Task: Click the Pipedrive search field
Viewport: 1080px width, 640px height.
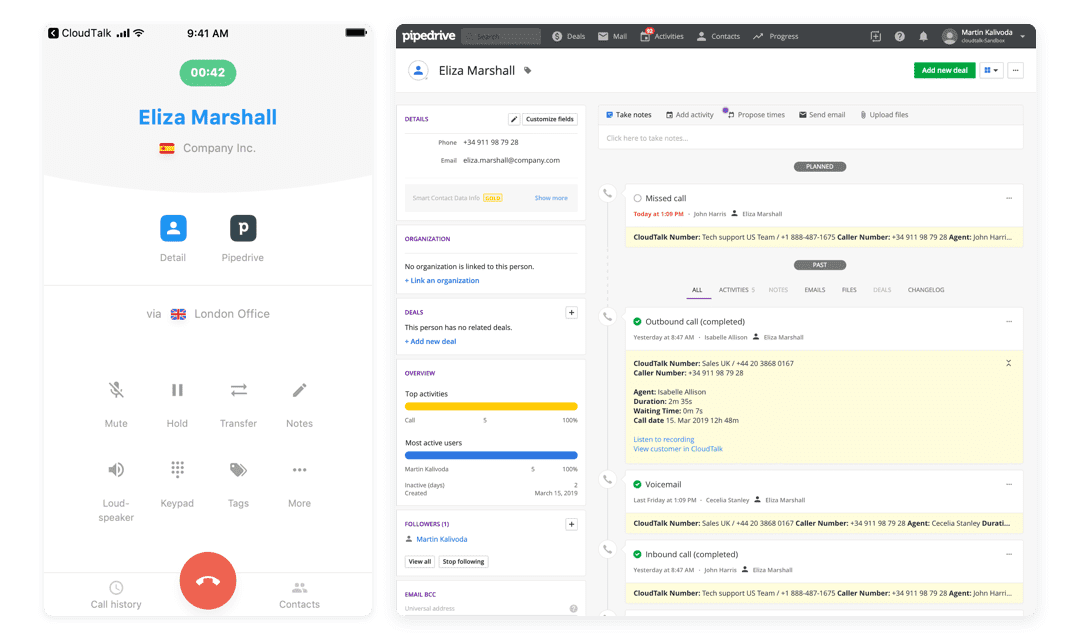Action: (x=501, y=37)
